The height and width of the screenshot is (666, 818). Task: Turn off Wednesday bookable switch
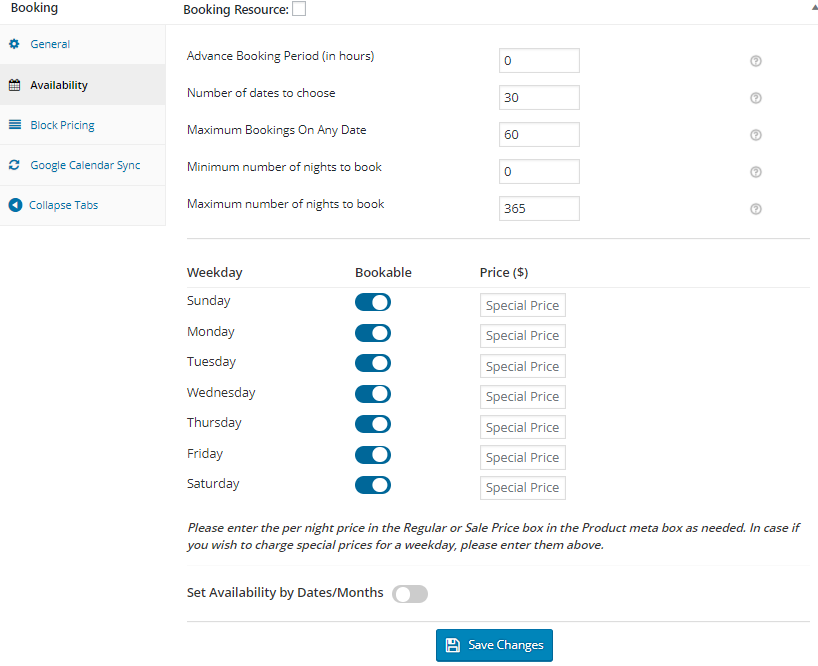[x=372, y=394]
